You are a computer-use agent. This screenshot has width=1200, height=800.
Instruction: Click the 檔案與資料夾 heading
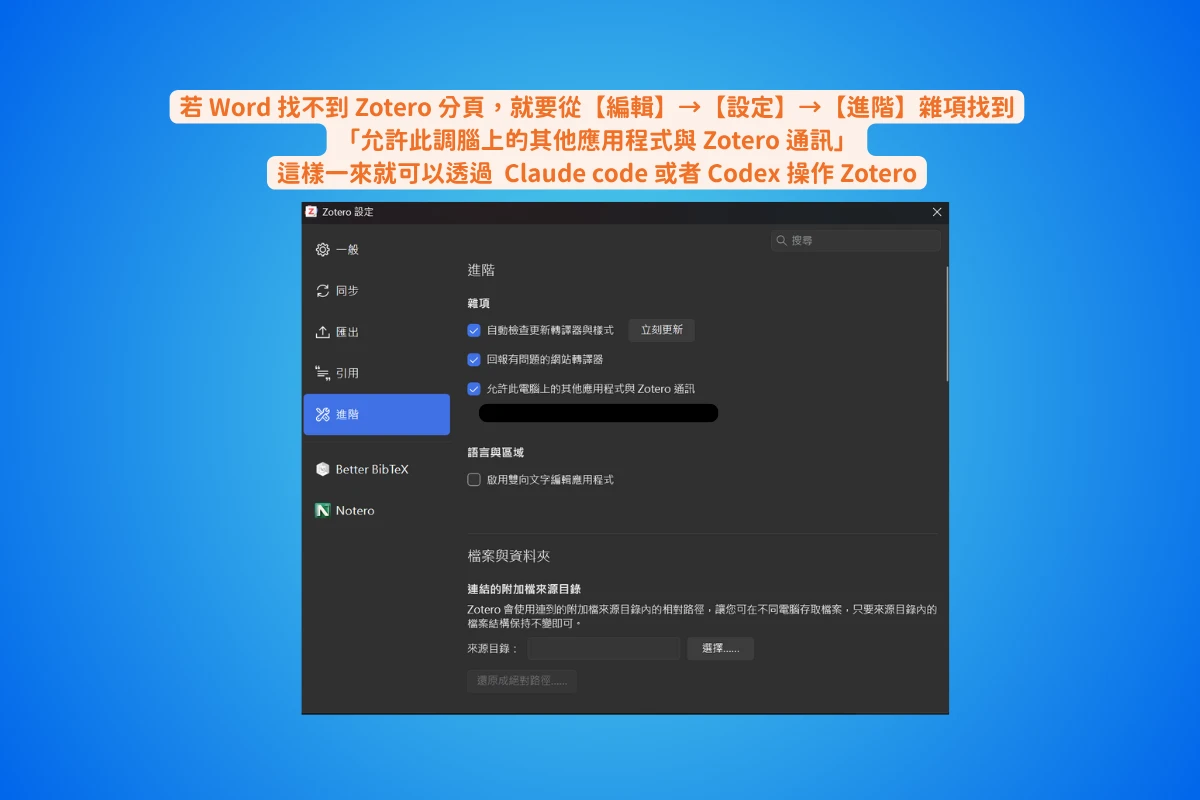(x=509, y=556)
